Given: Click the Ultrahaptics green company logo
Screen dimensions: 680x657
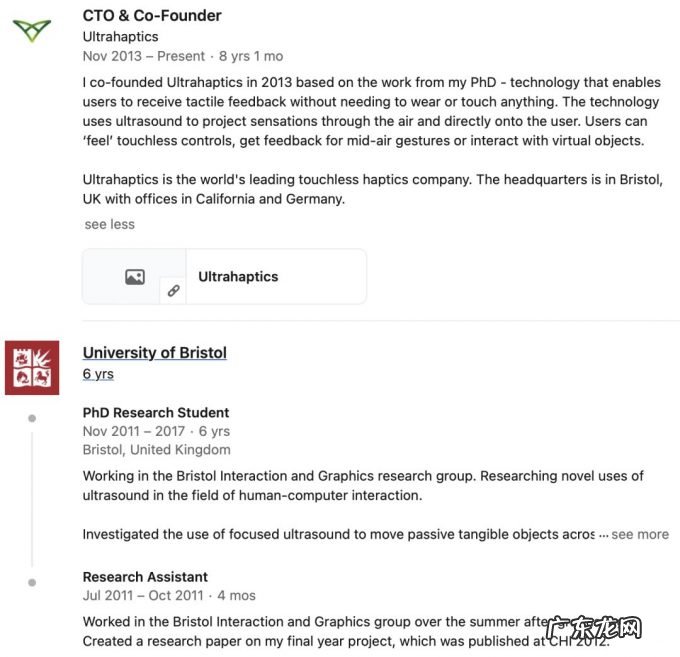Looking at the screenshot, I should click(31, 28).
